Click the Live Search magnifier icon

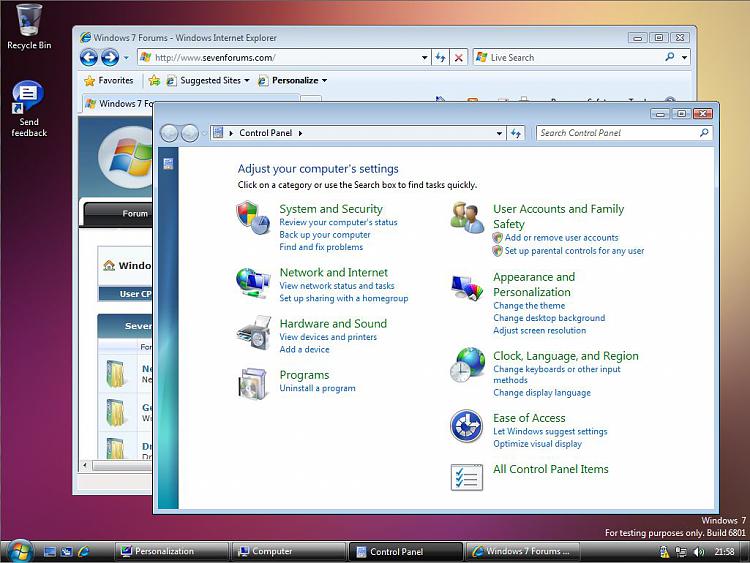(x=670, y=57)
